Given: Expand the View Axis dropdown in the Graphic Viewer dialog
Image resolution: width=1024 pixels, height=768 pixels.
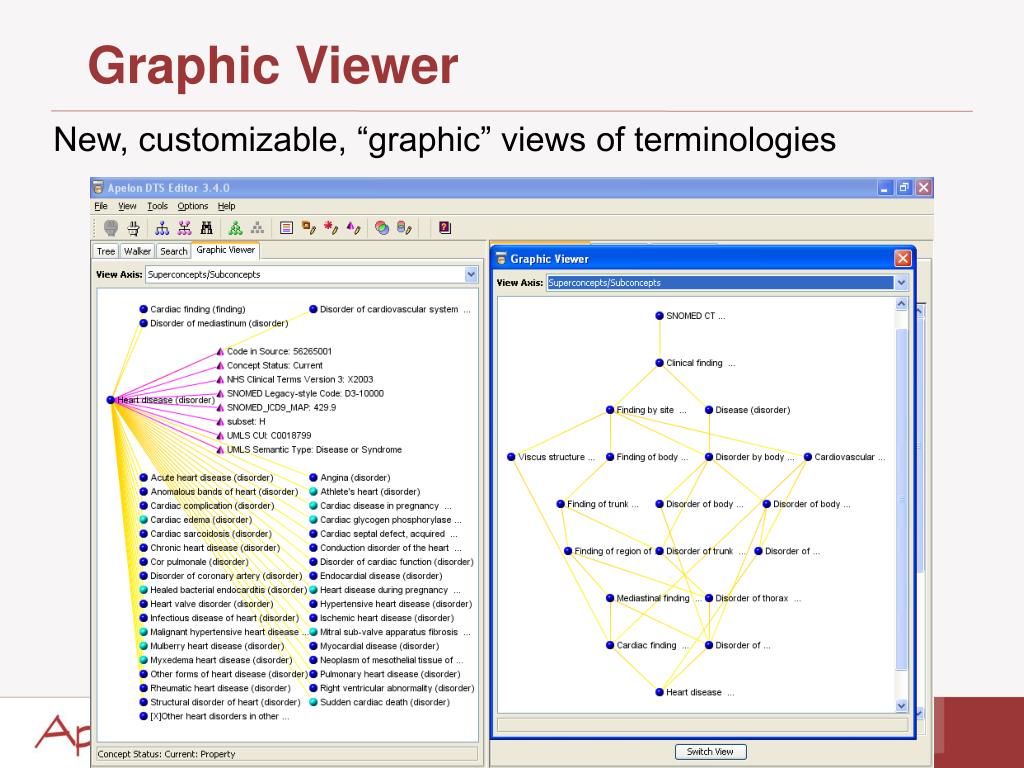Looking at the screenshot, I should (901, 283).
